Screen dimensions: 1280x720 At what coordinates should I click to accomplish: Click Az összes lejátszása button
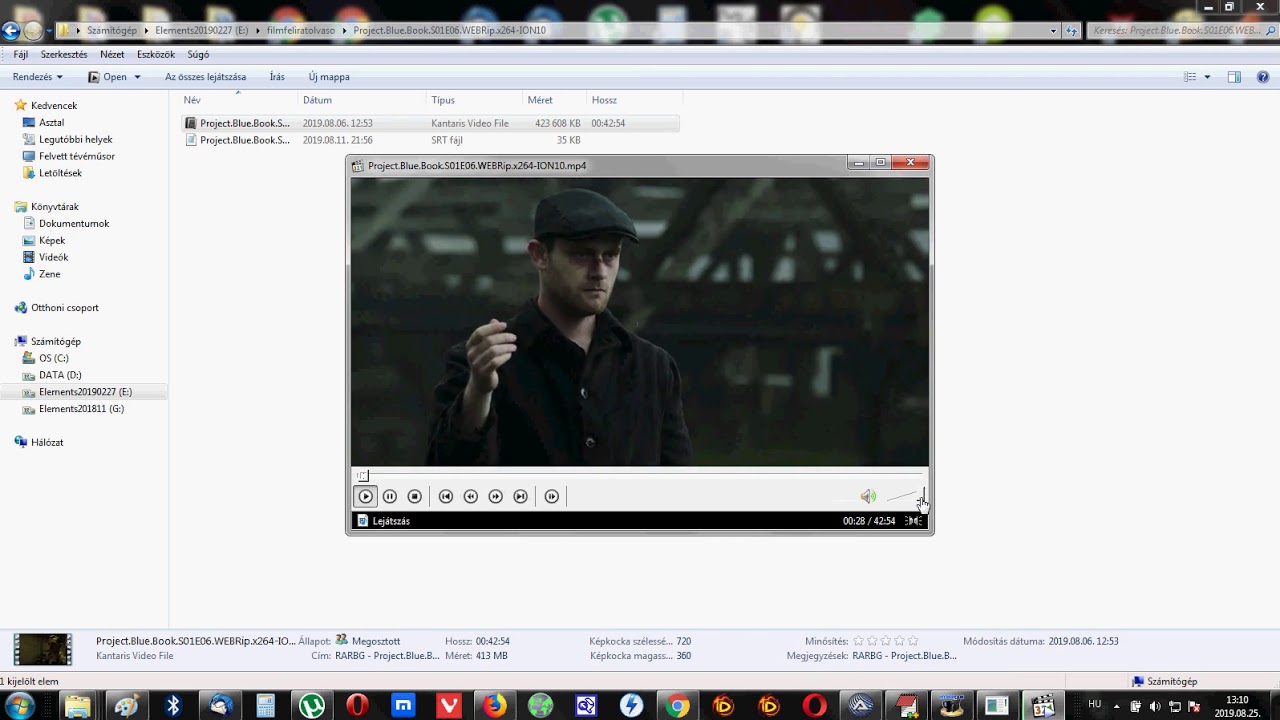(205, 77)
